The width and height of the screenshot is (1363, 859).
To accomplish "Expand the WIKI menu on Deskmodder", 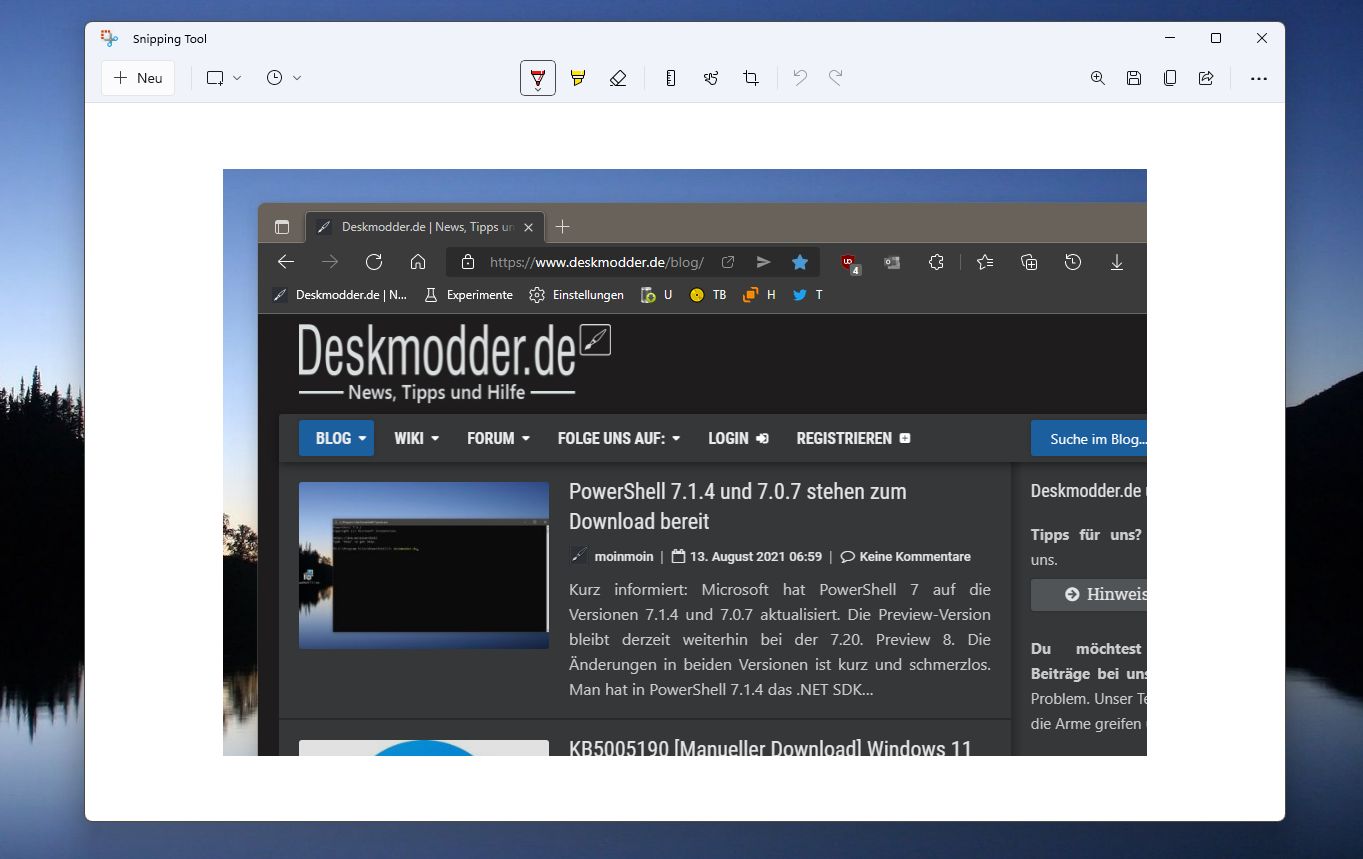I will click(417, 438).
